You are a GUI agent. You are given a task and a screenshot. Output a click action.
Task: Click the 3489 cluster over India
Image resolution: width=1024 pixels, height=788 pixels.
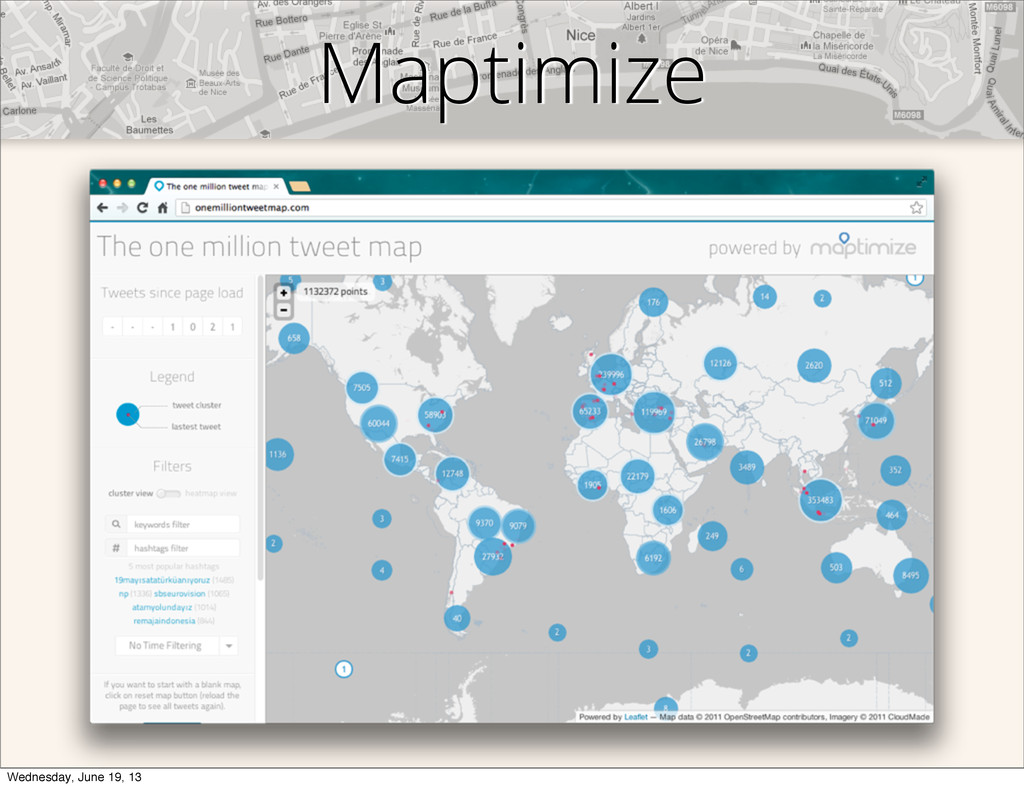pyautogui.click(x=746, y=467)
